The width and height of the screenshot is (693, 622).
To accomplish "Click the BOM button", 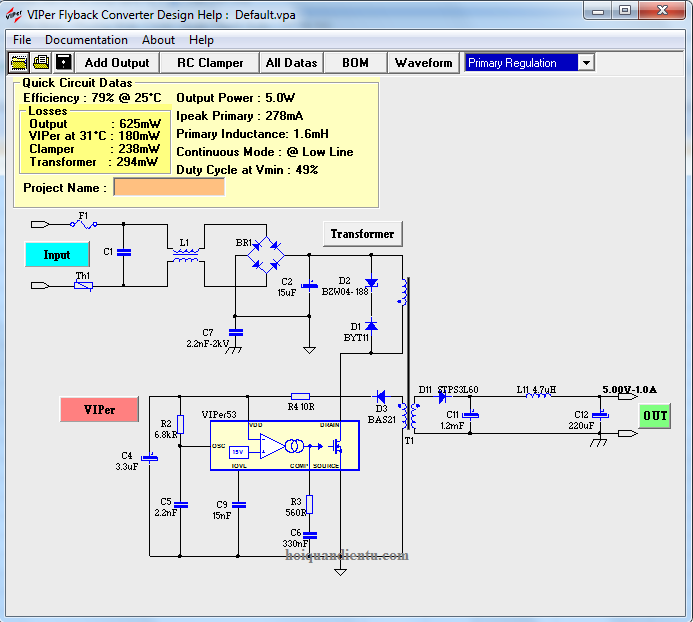I will pos(355,63).
